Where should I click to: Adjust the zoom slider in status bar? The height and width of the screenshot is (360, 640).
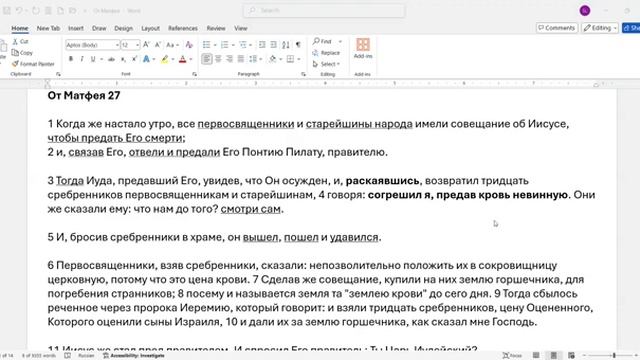(614, 356)
